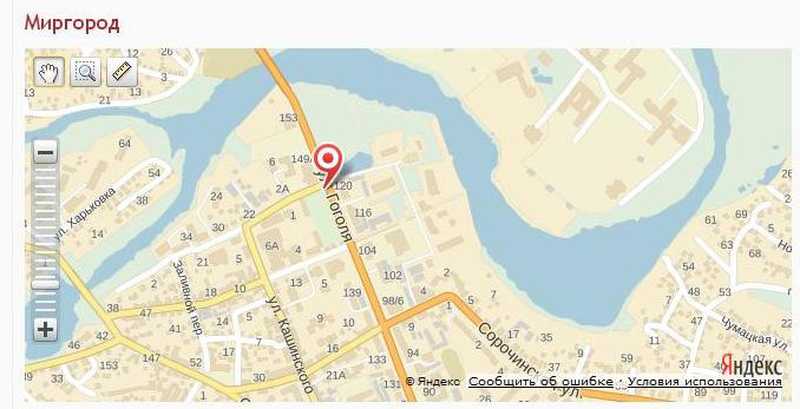This screenshot has width=800, height=409.
Task: Open the Сообщить об ошибке link
Action: [541, 381]
